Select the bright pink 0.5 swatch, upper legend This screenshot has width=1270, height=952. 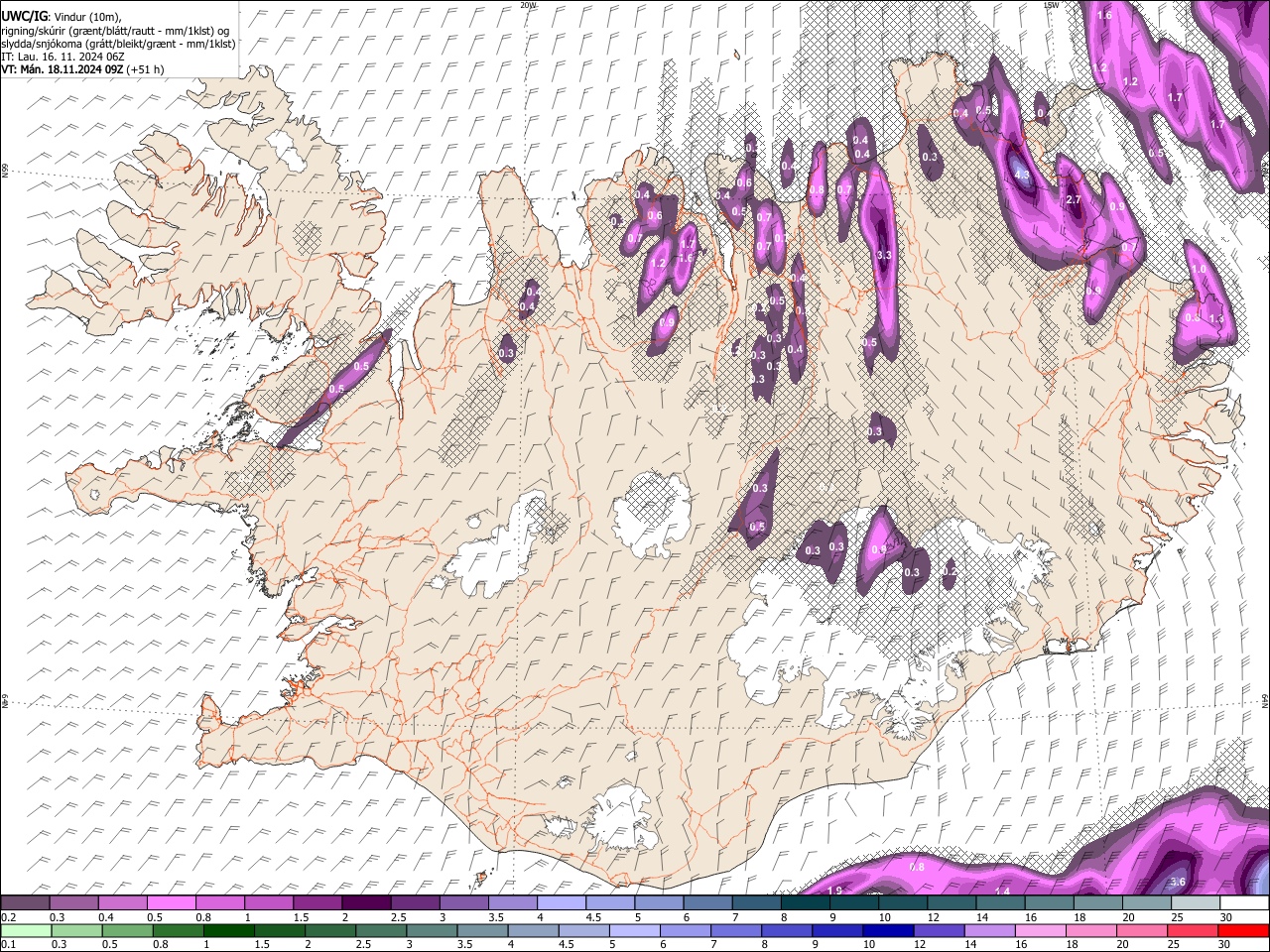tap(171, 903)
